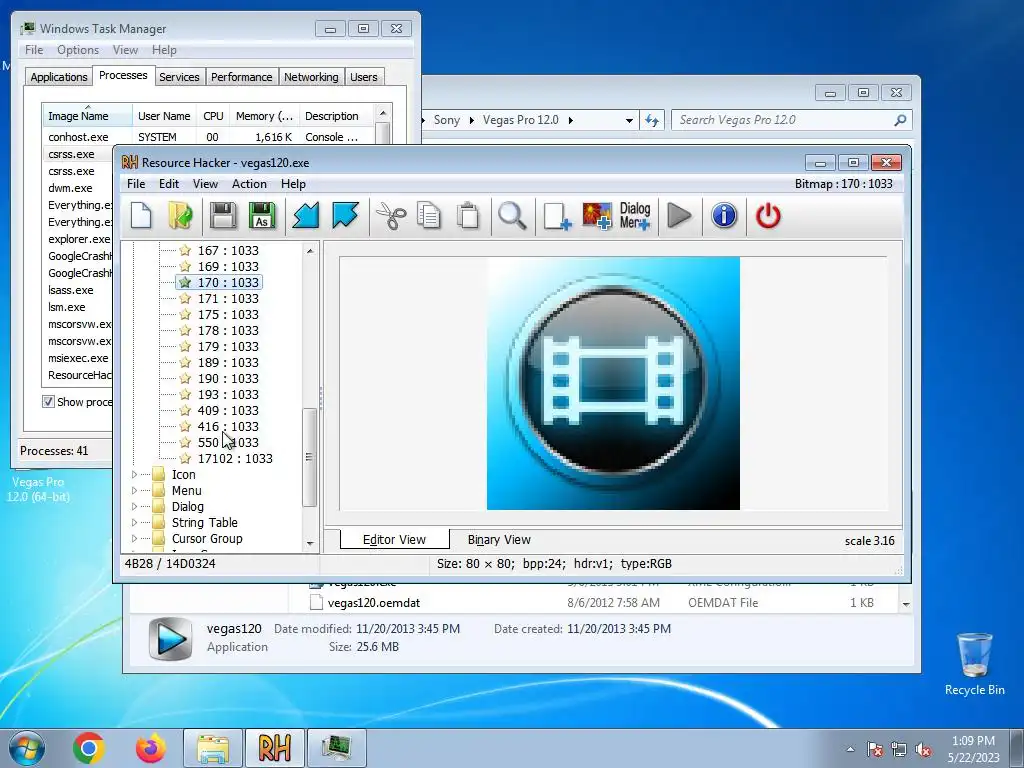Image resolution: width=1024 pixels, height=768 pixels.
Task: Click the Vegas Pro 12.0 breadcrumb
Action: (x=520, y=120)
